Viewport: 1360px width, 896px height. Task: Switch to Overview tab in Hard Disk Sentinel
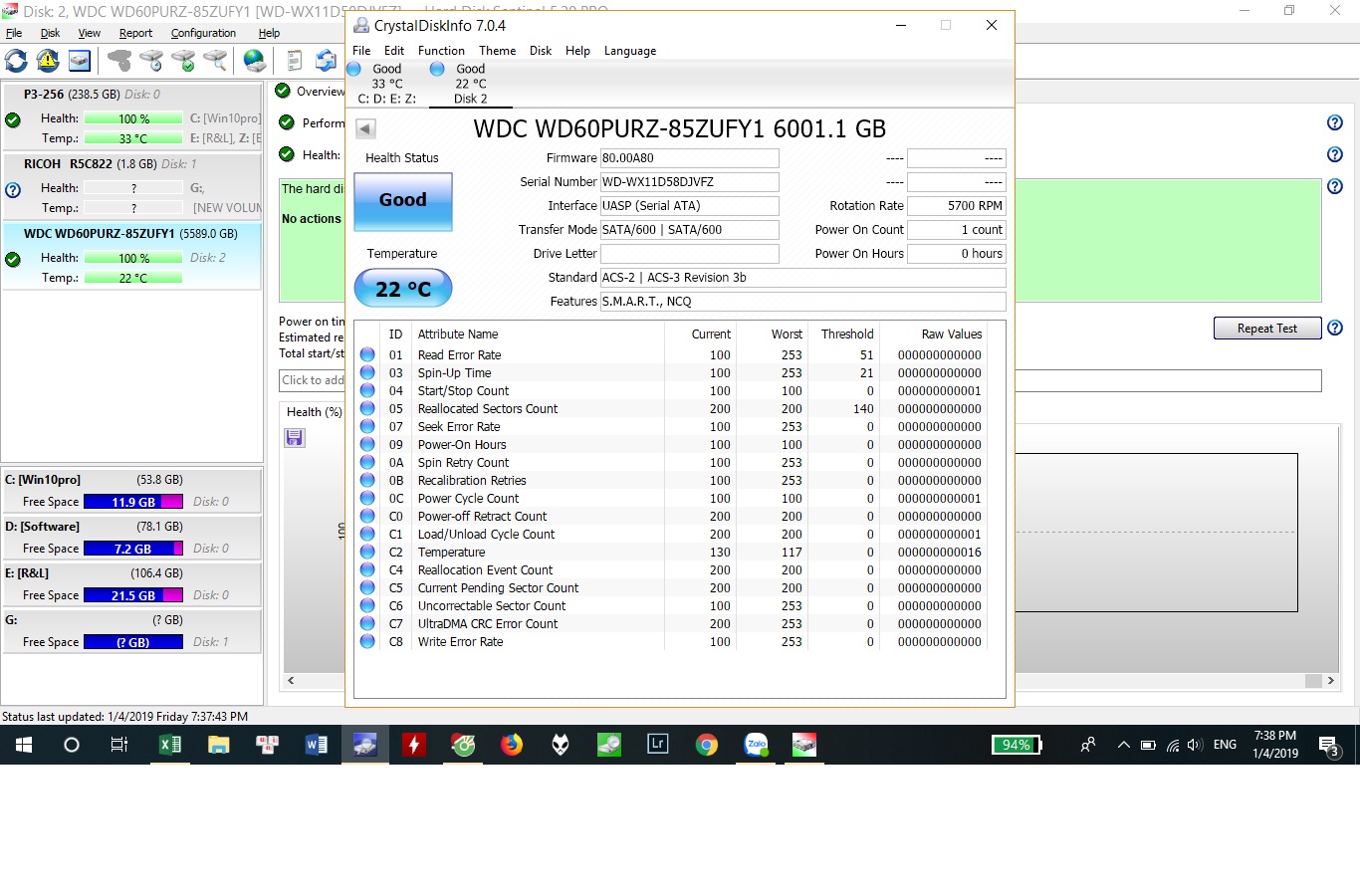click(312, 92)
